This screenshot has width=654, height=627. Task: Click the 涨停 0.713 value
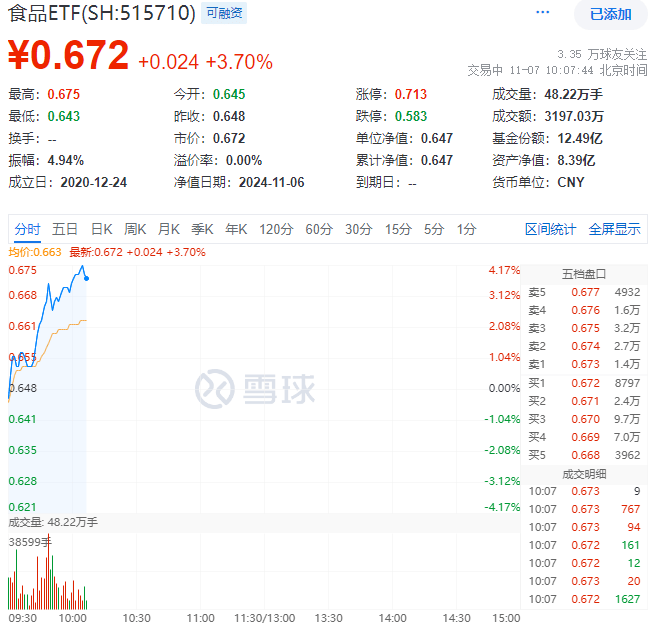click(x=411, y=94)
